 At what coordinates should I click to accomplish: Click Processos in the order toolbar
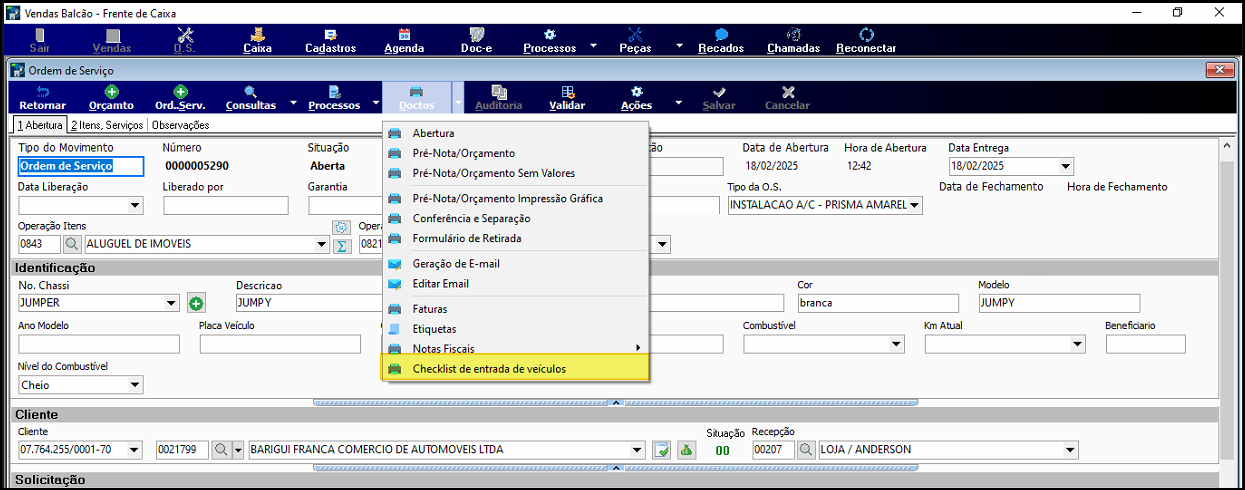[334, 98]
